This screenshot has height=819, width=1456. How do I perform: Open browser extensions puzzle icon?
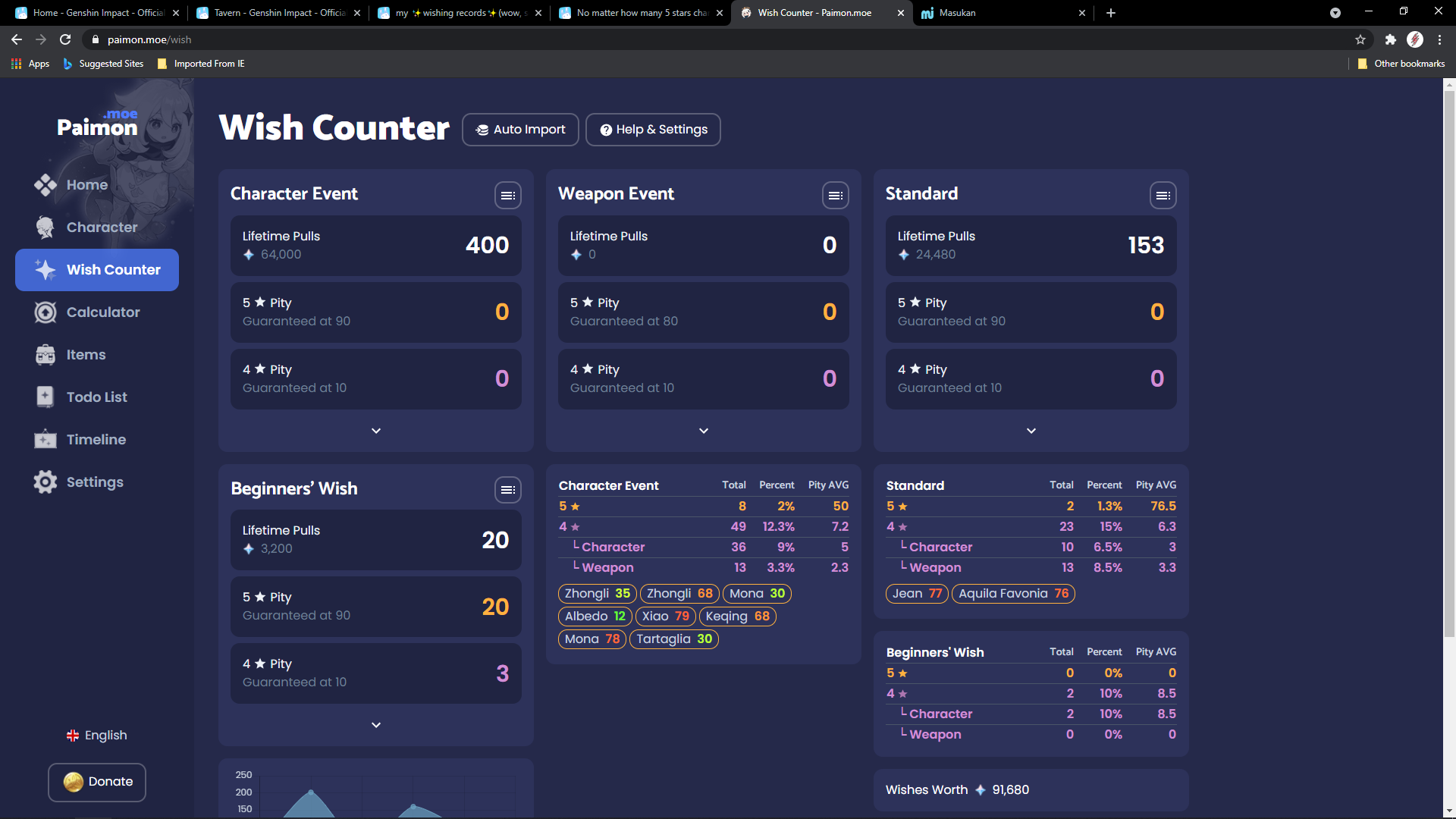[1390, 39]
